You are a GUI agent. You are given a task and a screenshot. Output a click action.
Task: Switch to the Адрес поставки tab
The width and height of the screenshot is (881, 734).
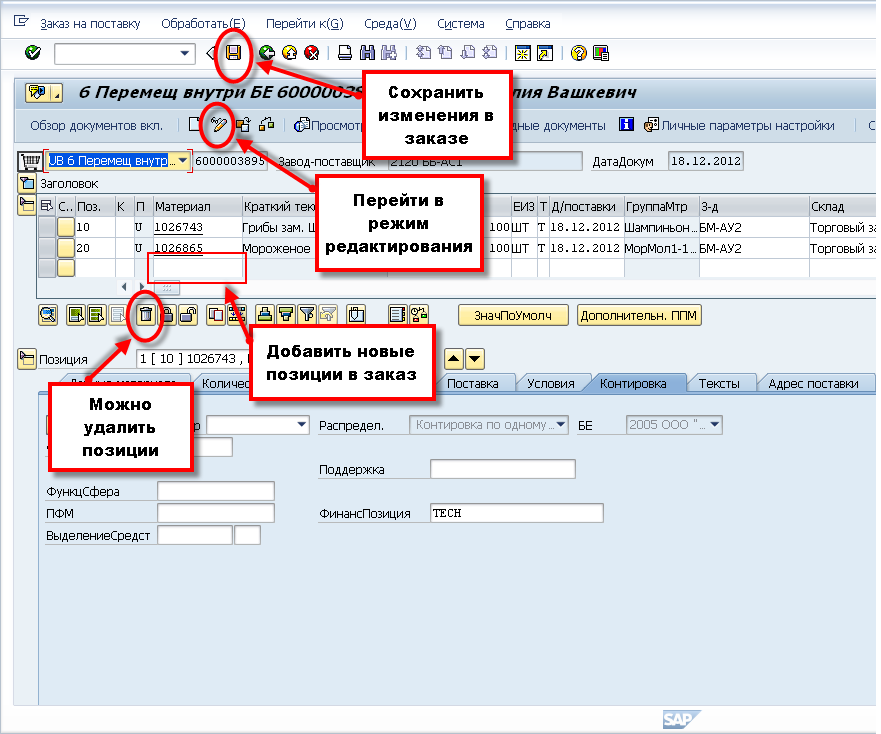[x=814, y=383]
